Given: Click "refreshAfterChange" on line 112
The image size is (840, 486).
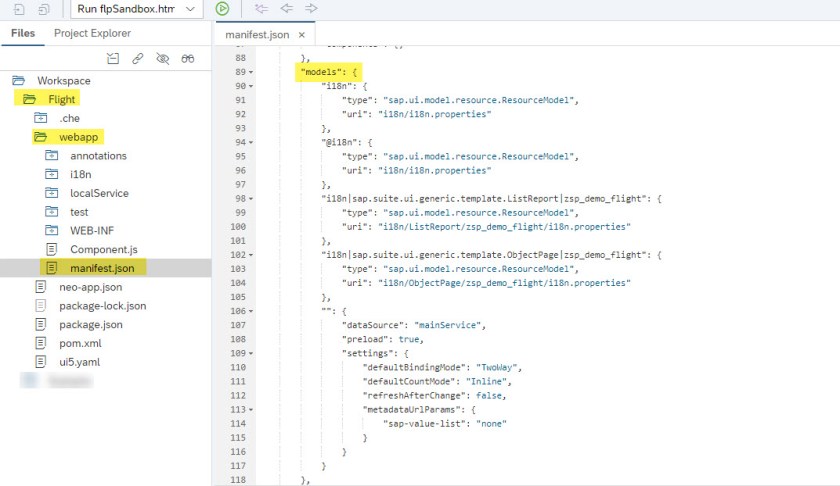Looking at the screenshot, I should (x=414, y=395).
